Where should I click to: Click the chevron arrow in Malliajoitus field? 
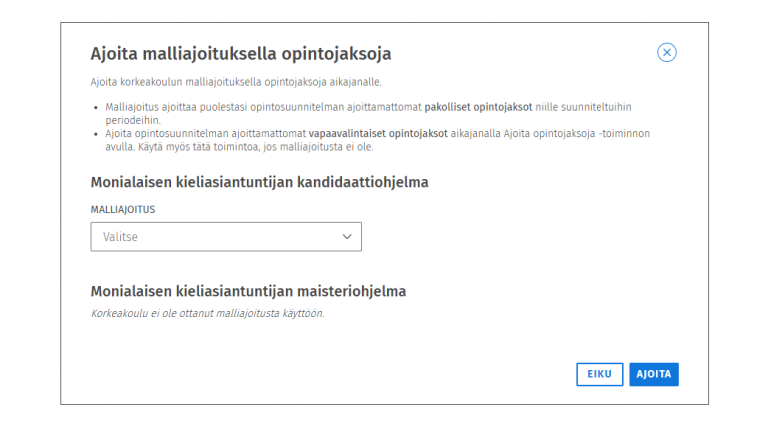click(347, 237)
